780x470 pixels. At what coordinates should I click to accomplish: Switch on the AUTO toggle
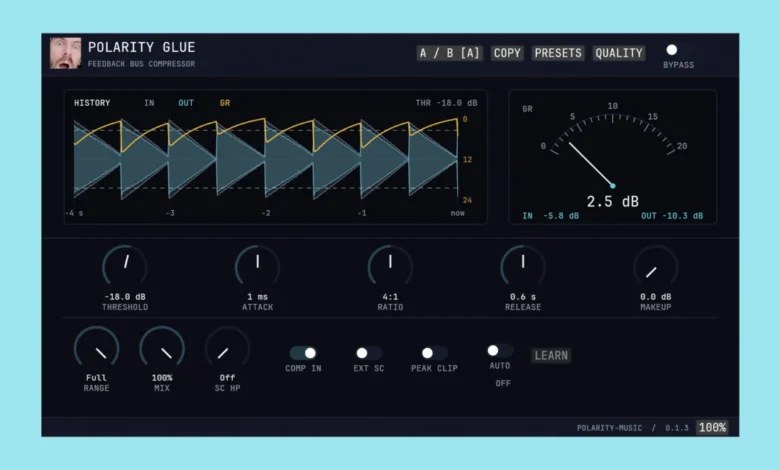click(499, 351)
